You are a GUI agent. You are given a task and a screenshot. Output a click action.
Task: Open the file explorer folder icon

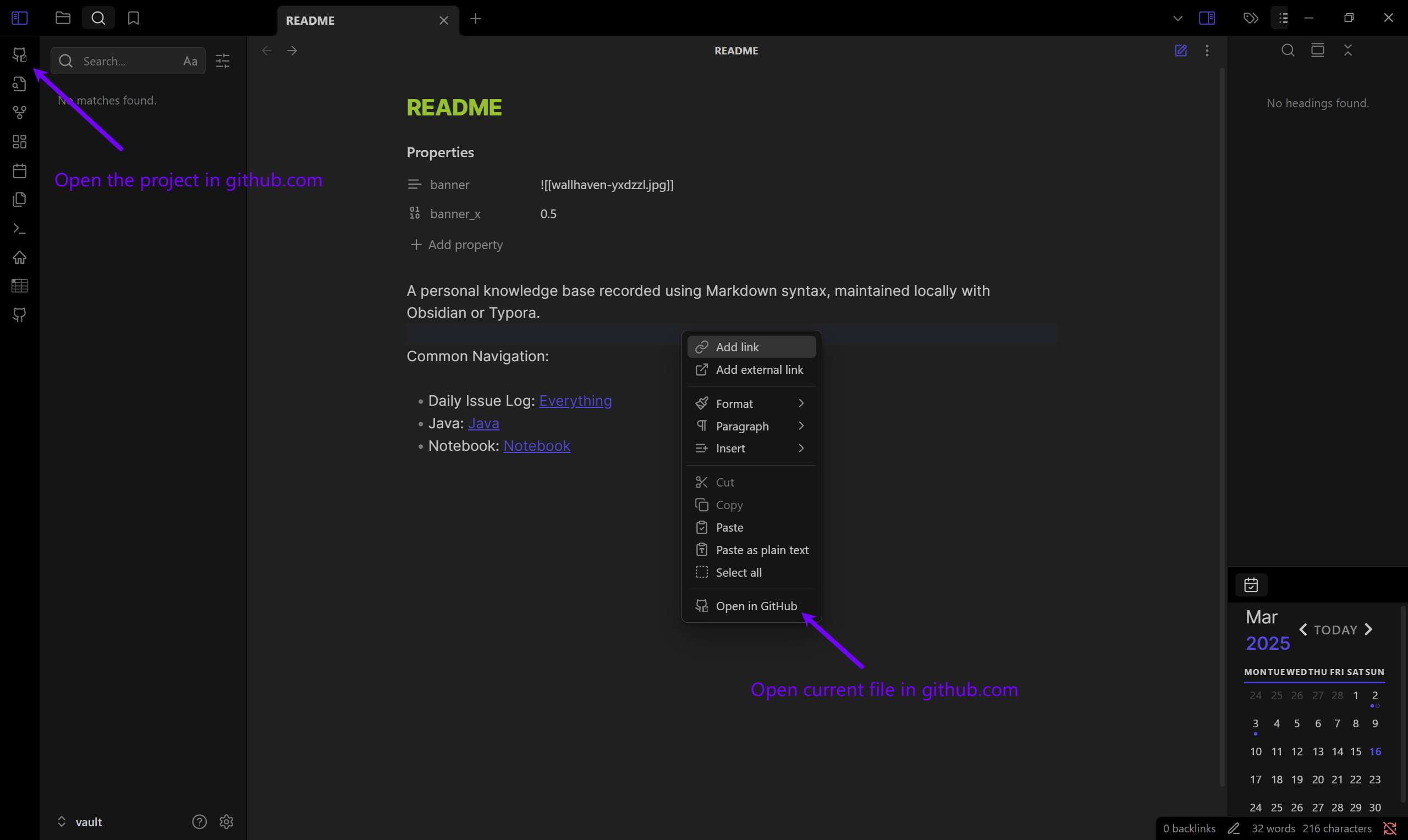tap(63, 18)
